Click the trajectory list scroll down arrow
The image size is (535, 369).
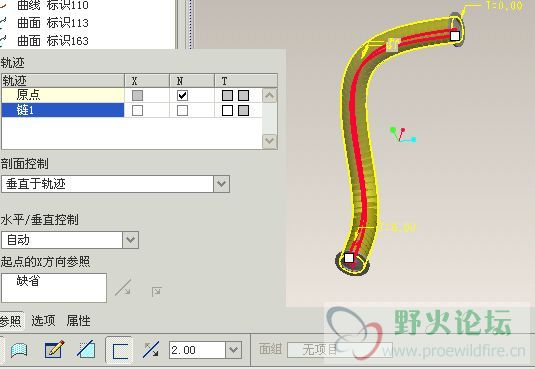click(270, 141)
